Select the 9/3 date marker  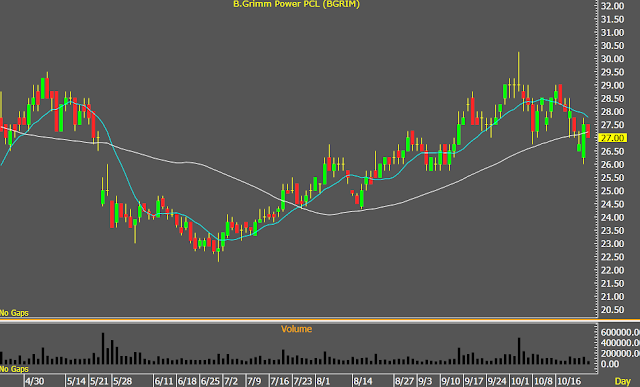(x=425, y=381)
